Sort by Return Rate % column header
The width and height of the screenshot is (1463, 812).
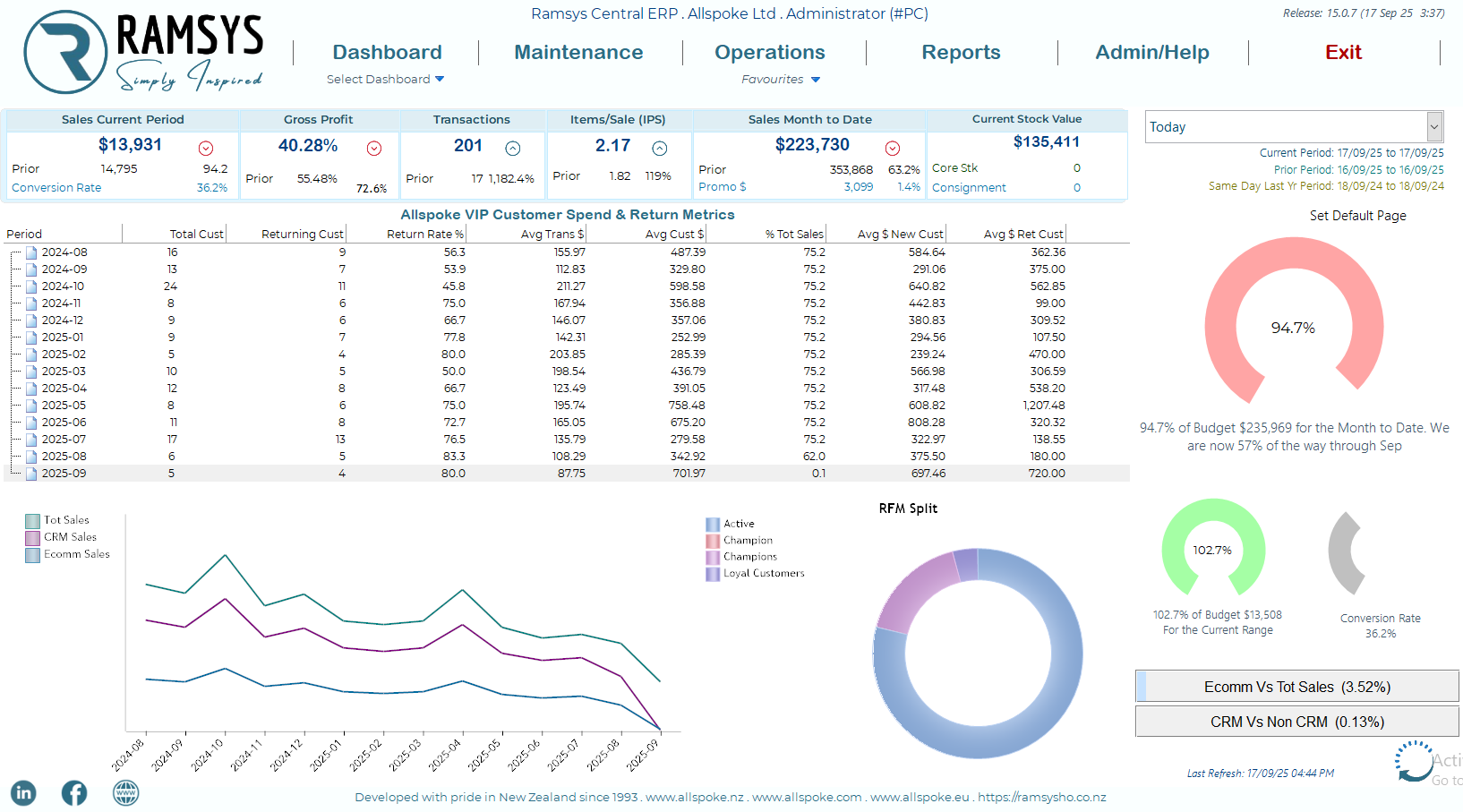425,235
